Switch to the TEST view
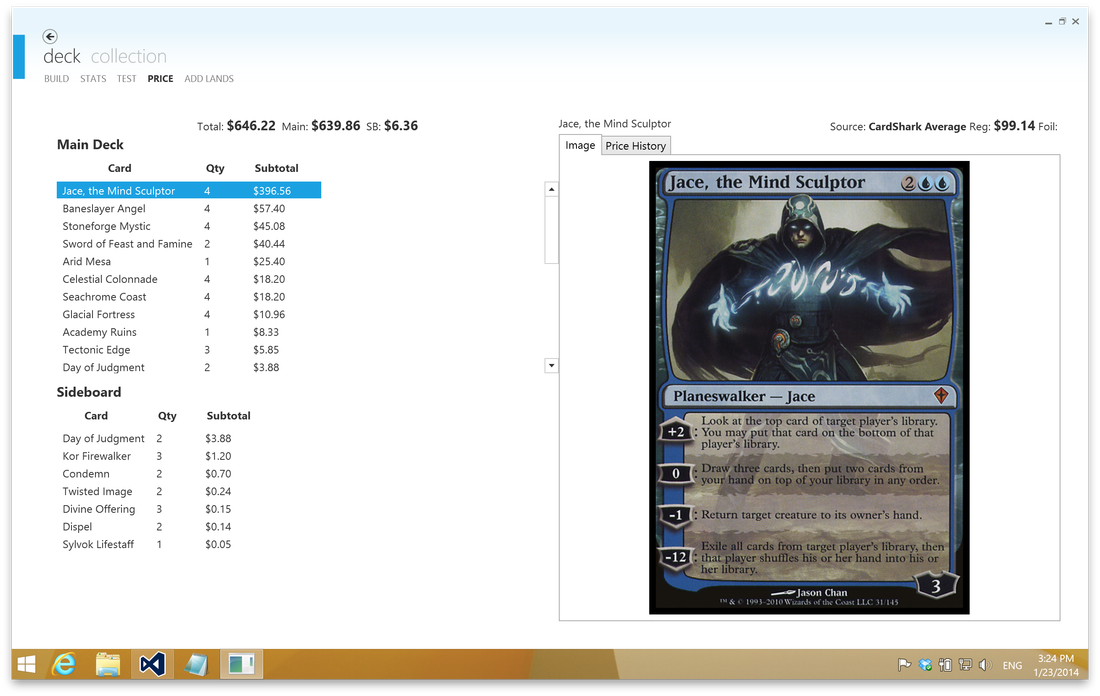Viewport: 1100px width, 696px height. click(x=126, y=78)
